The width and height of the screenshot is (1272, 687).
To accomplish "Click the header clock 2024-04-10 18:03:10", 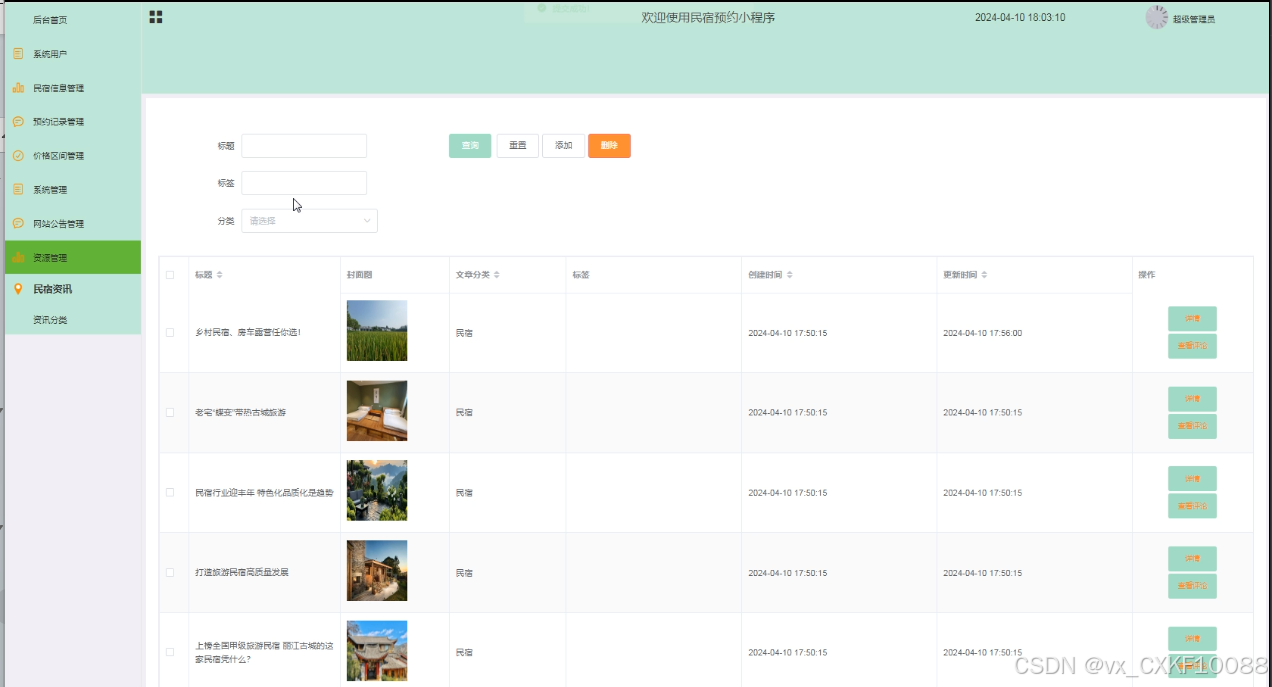I will [1020, 18].
